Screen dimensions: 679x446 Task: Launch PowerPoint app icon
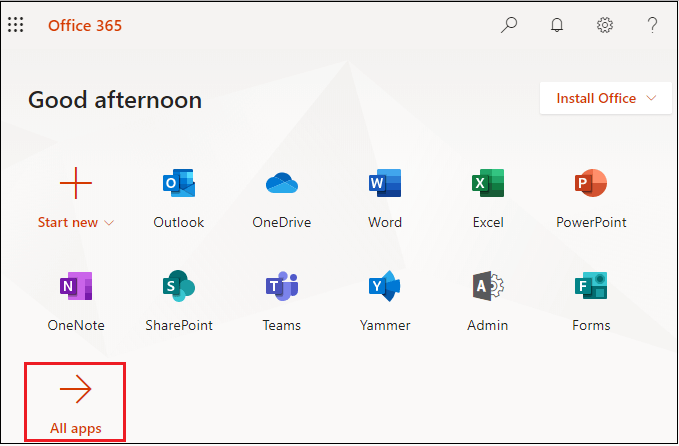591,183
